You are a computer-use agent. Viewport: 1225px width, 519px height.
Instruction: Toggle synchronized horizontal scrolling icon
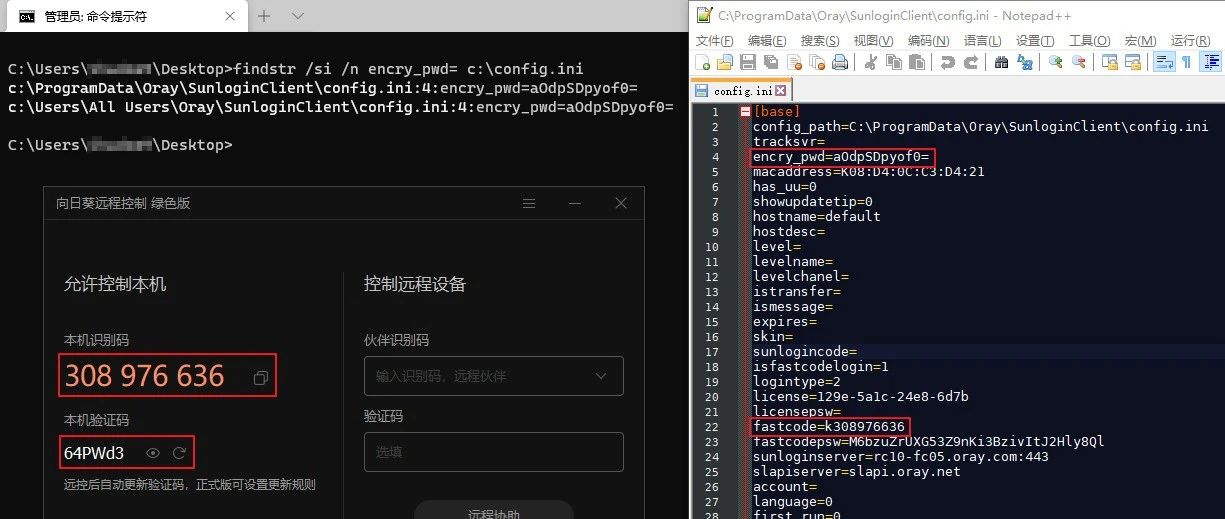coord(1132,62)
